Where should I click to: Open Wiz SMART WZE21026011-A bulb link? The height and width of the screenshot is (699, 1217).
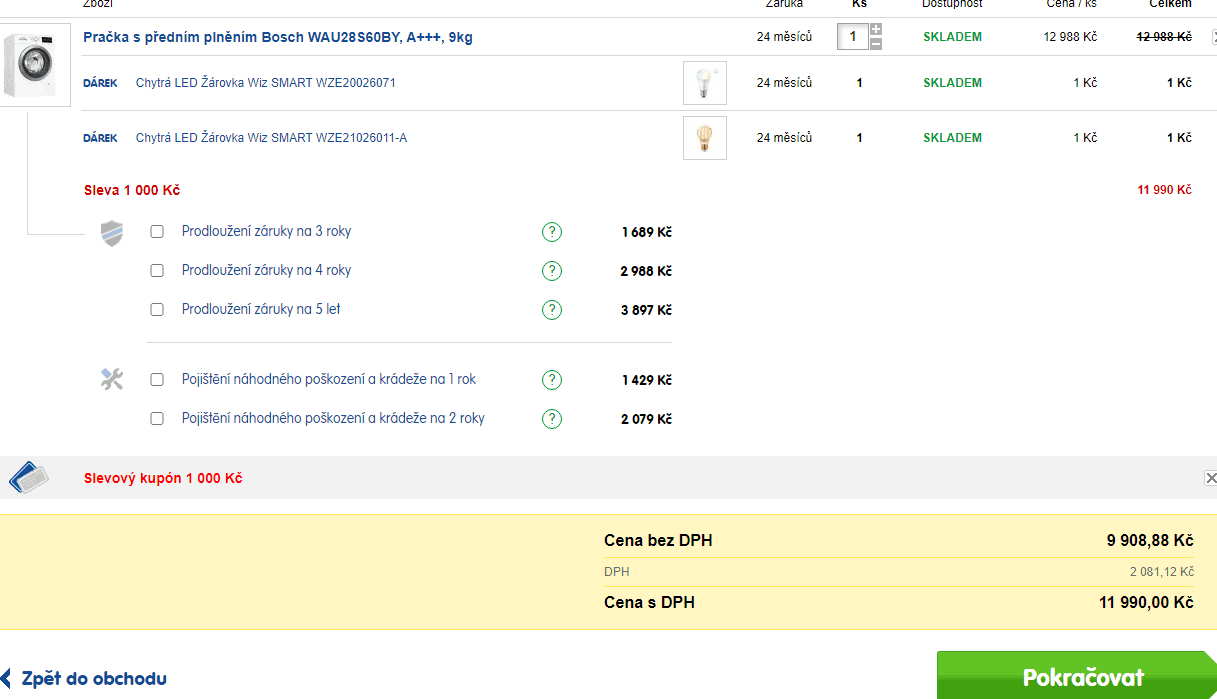point(271,138)
